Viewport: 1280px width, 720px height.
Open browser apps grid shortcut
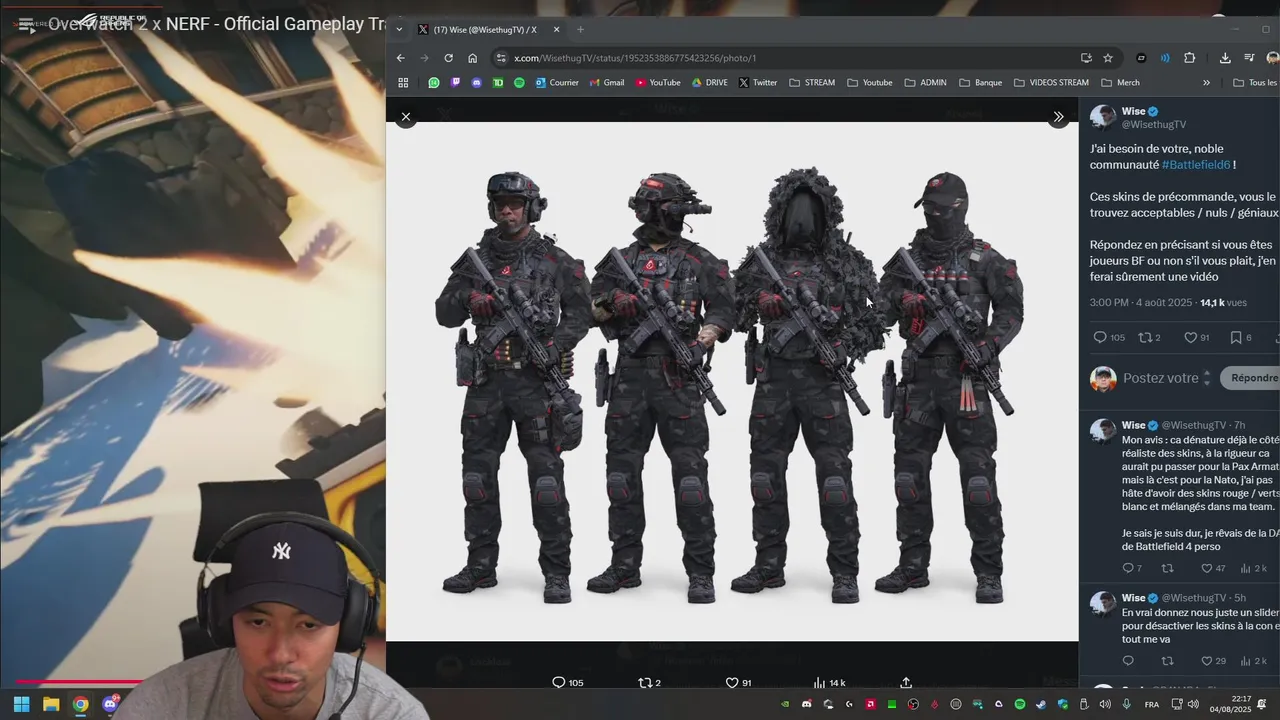[x=403, y=83]
